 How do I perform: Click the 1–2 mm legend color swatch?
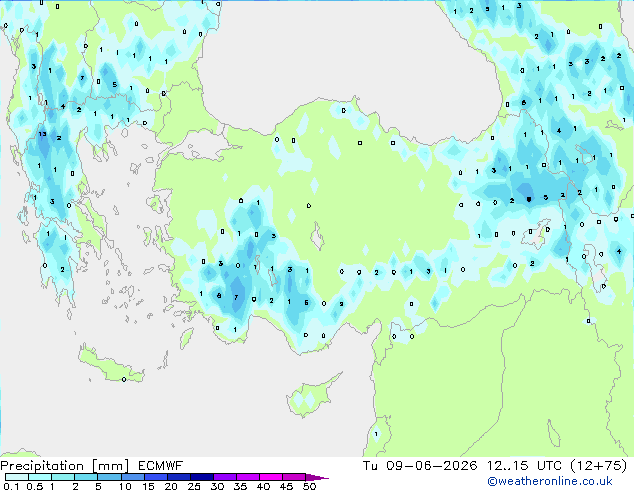63,477
